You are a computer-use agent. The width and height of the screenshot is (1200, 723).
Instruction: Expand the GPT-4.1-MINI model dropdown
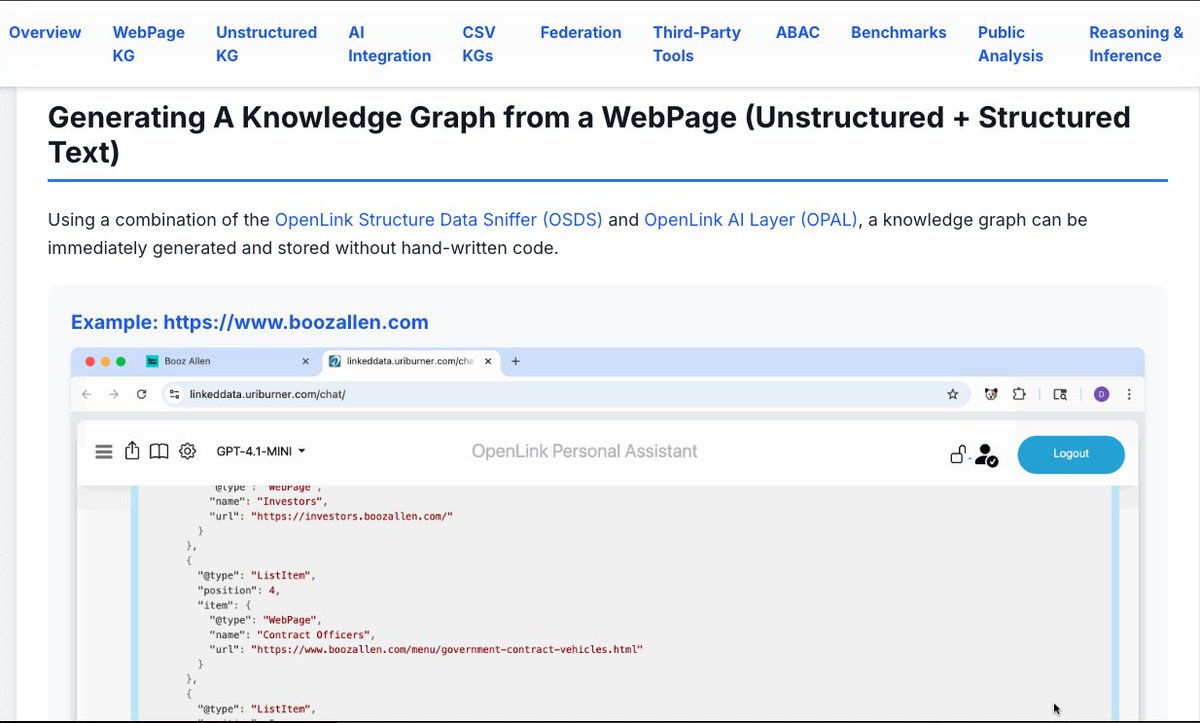click(261, 452)
